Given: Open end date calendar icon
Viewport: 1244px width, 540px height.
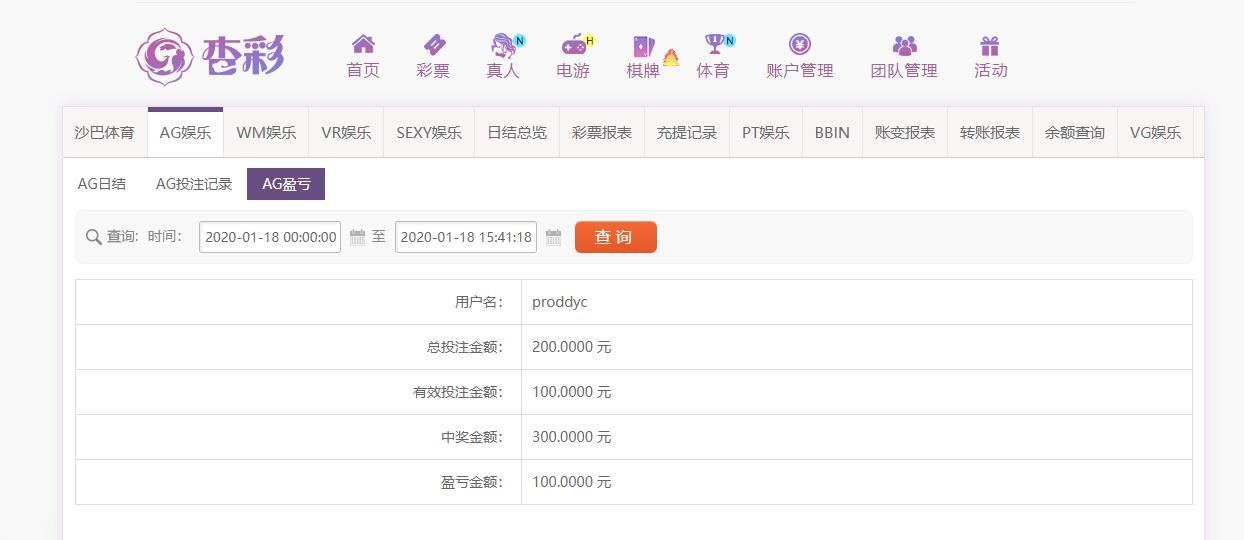Looking at the screenshot, I should pyautogui.click(x=553, y=238).
